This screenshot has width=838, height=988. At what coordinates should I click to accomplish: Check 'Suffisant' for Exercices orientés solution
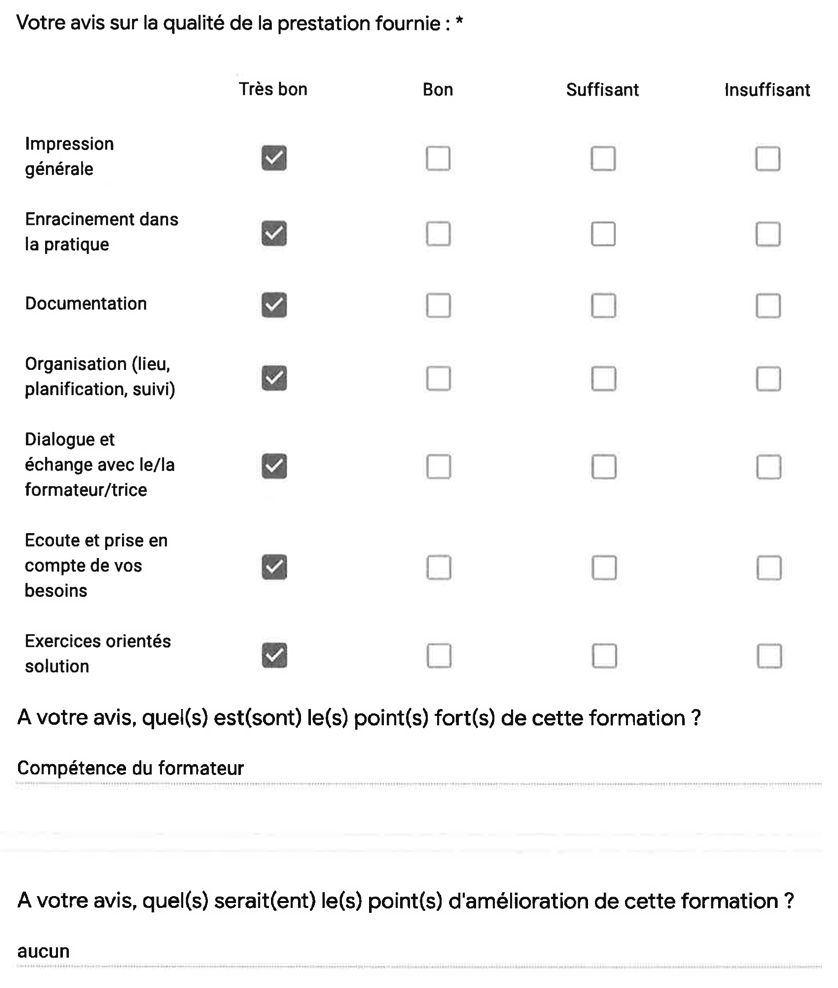click(604, 656)
